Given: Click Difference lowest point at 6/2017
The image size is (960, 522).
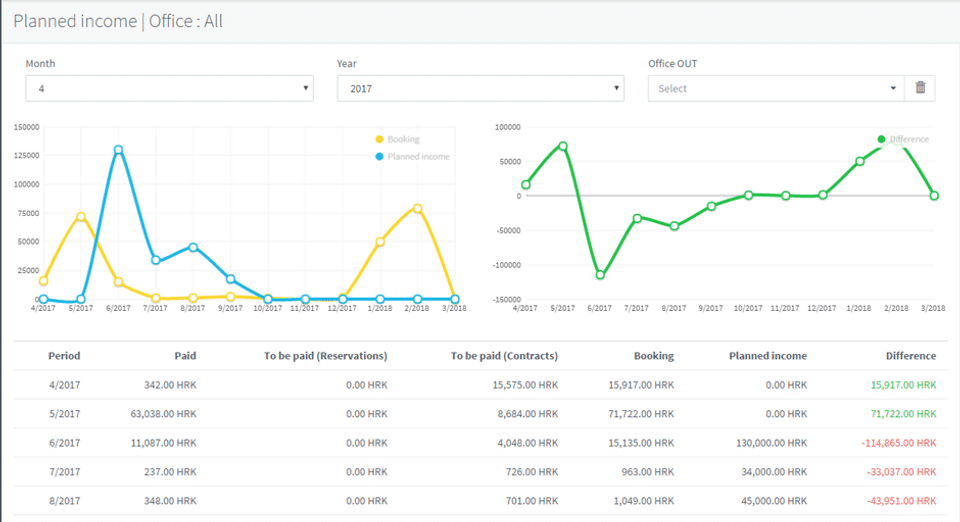Looking at the screenshot, I should (x=601, y=275).
